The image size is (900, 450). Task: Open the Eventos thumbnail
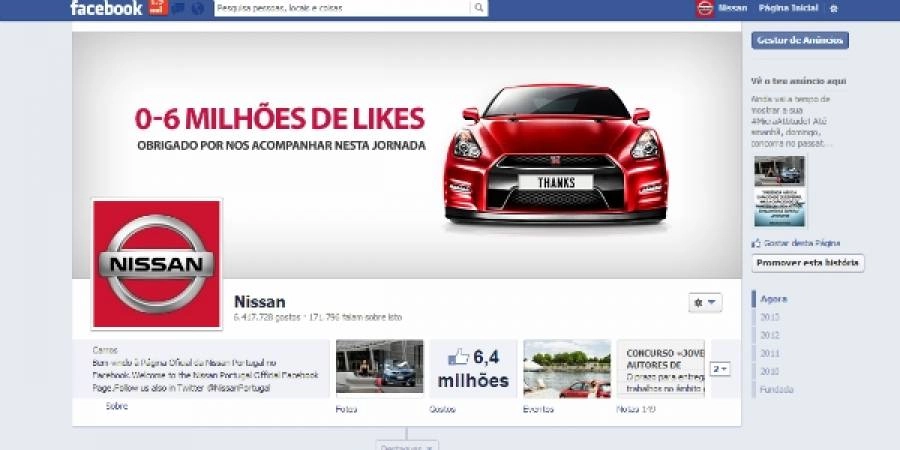(567, 368)
